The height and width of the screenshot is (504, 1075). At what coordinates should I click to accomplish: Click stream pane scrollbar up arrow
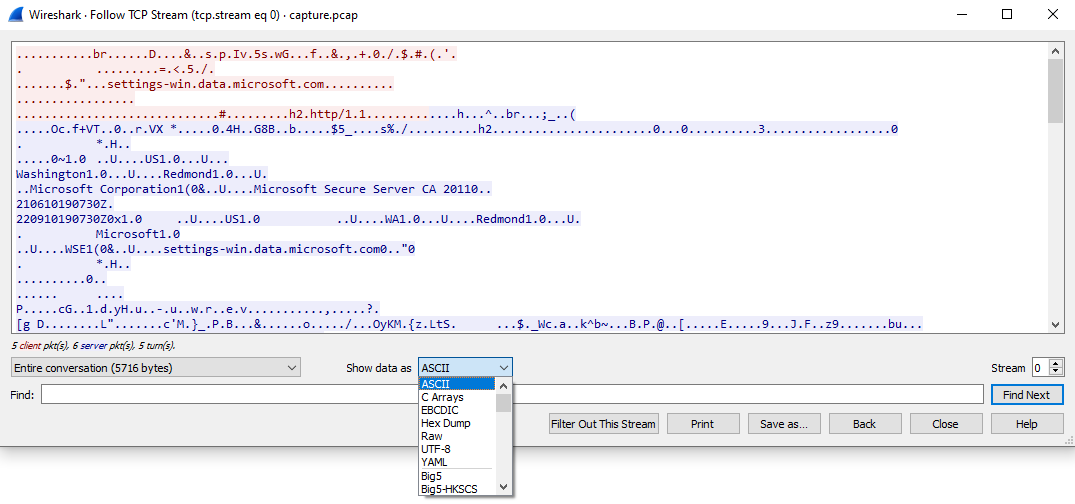[x=1056, y=50]
